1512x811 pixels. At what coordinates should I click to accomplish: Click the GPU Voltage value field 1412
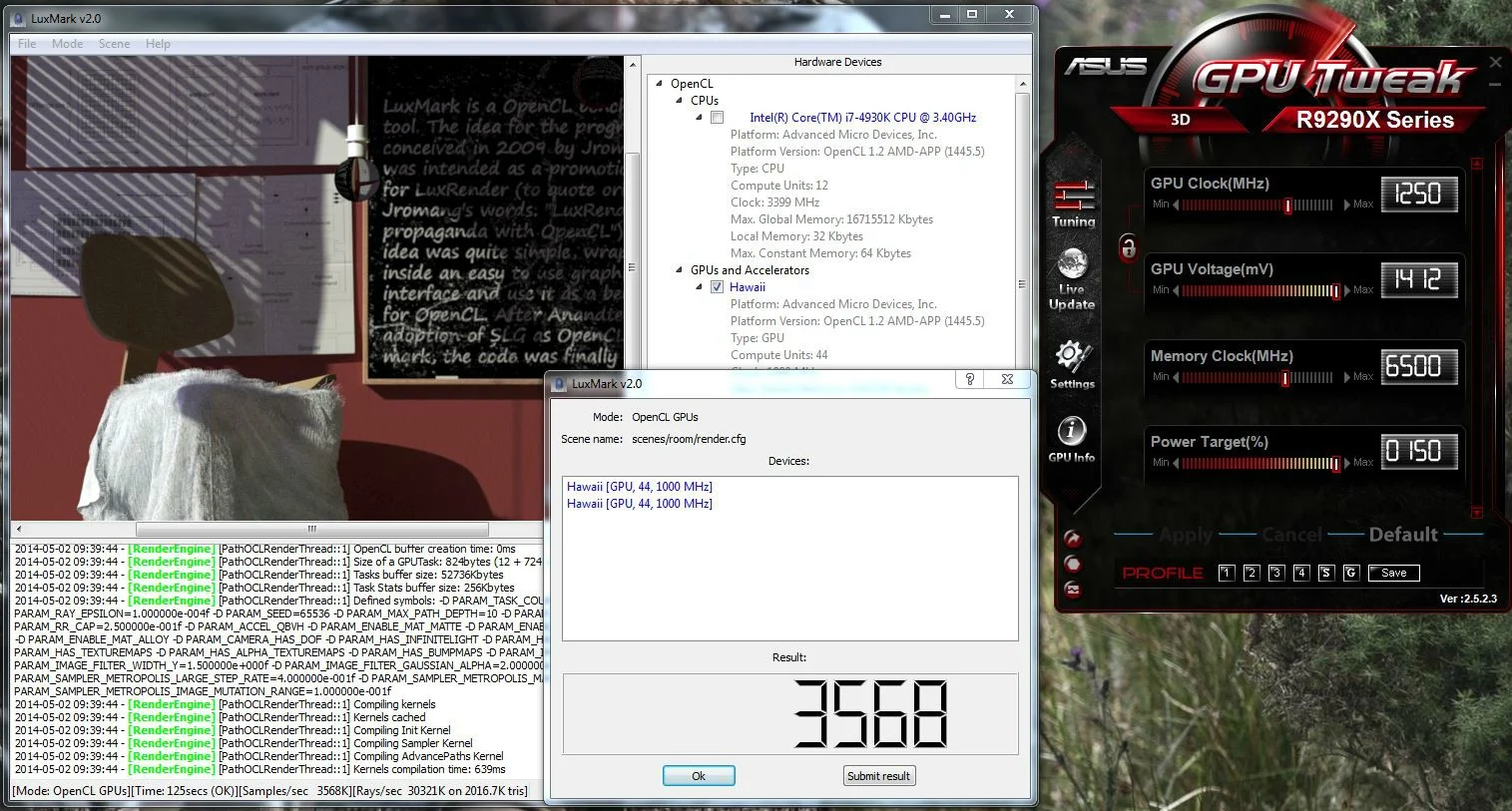coord(1418,280)
